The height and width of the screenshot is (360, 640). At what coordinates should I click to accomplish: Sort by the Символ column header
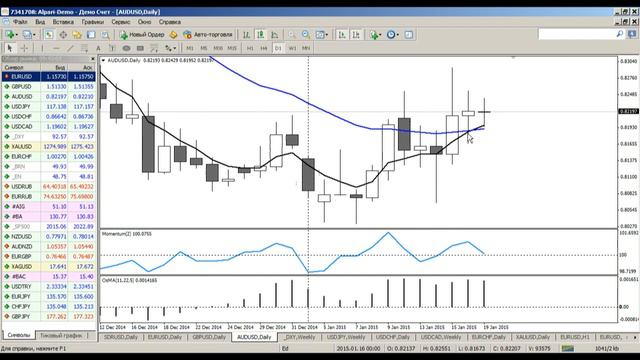(21, 67)
